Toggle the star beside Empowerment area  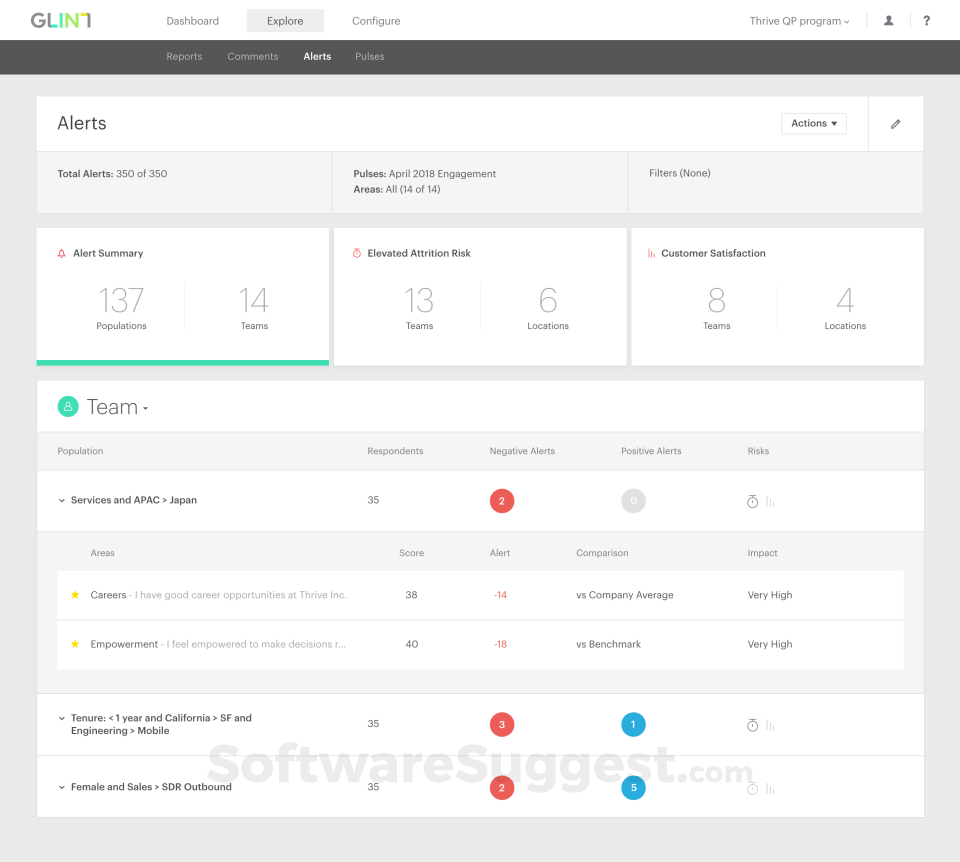(x=75, y=644)
